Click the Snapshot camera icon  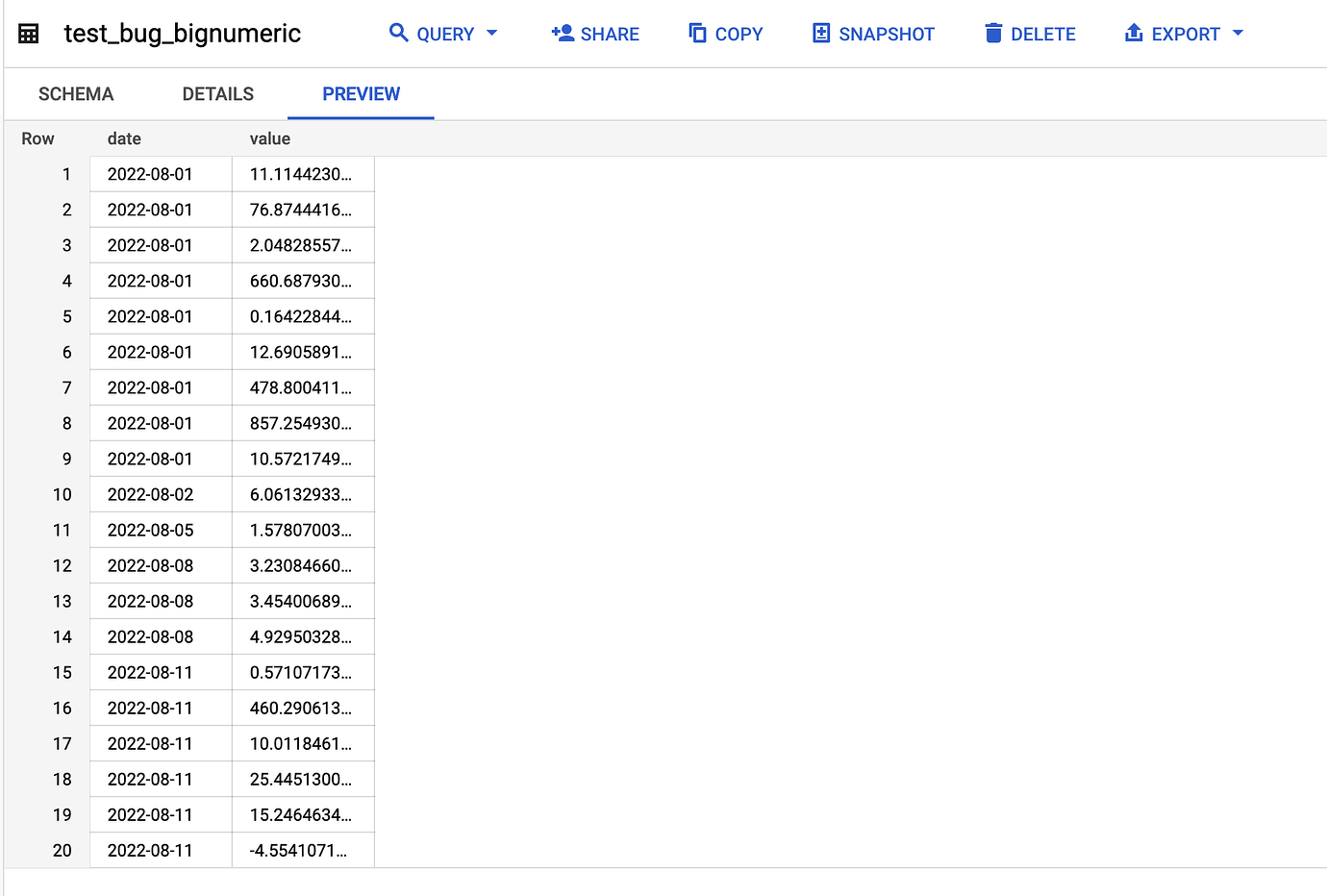pyautogui.click(x=820, y=33)
